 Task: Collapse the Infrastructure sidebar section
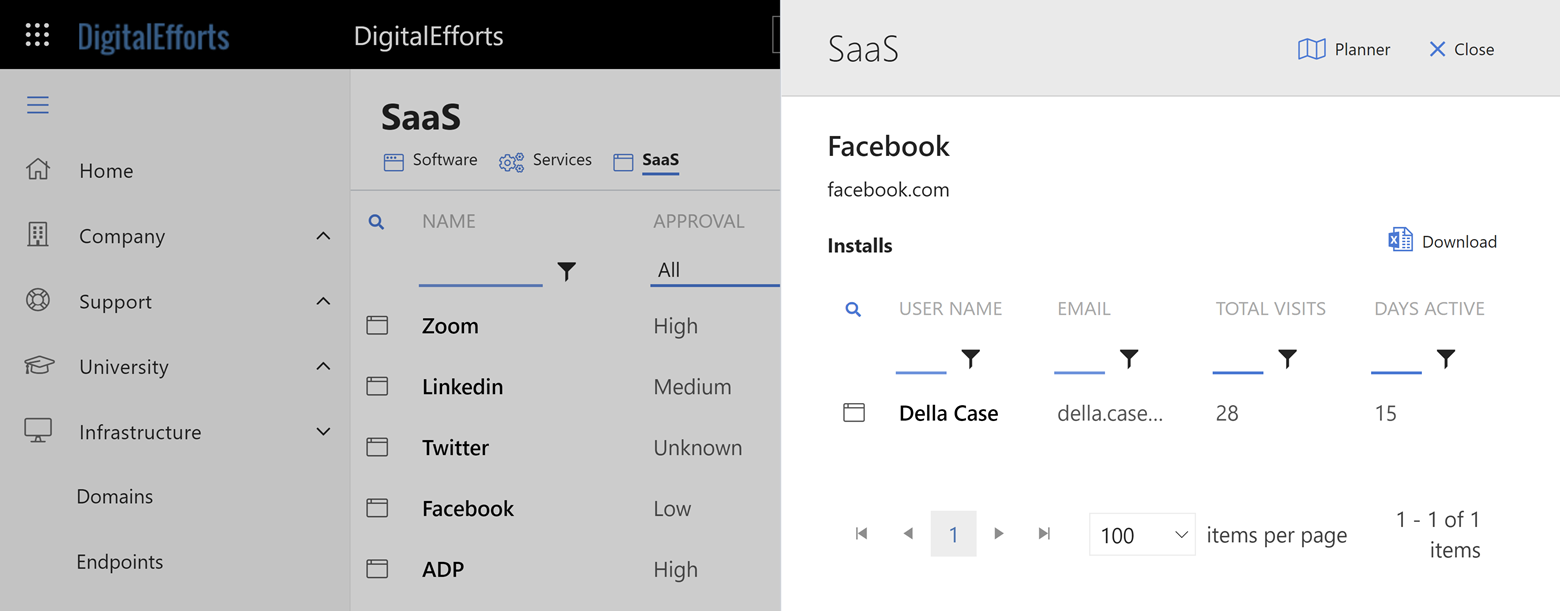(323, 432)
